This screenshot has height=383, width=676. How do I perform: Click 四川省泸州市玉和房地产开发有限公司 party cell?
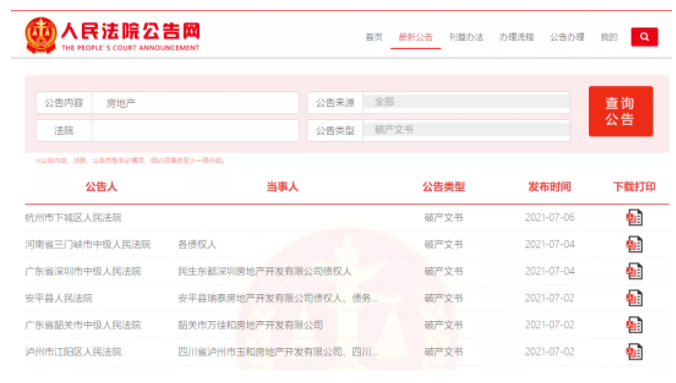coord(278,352)
